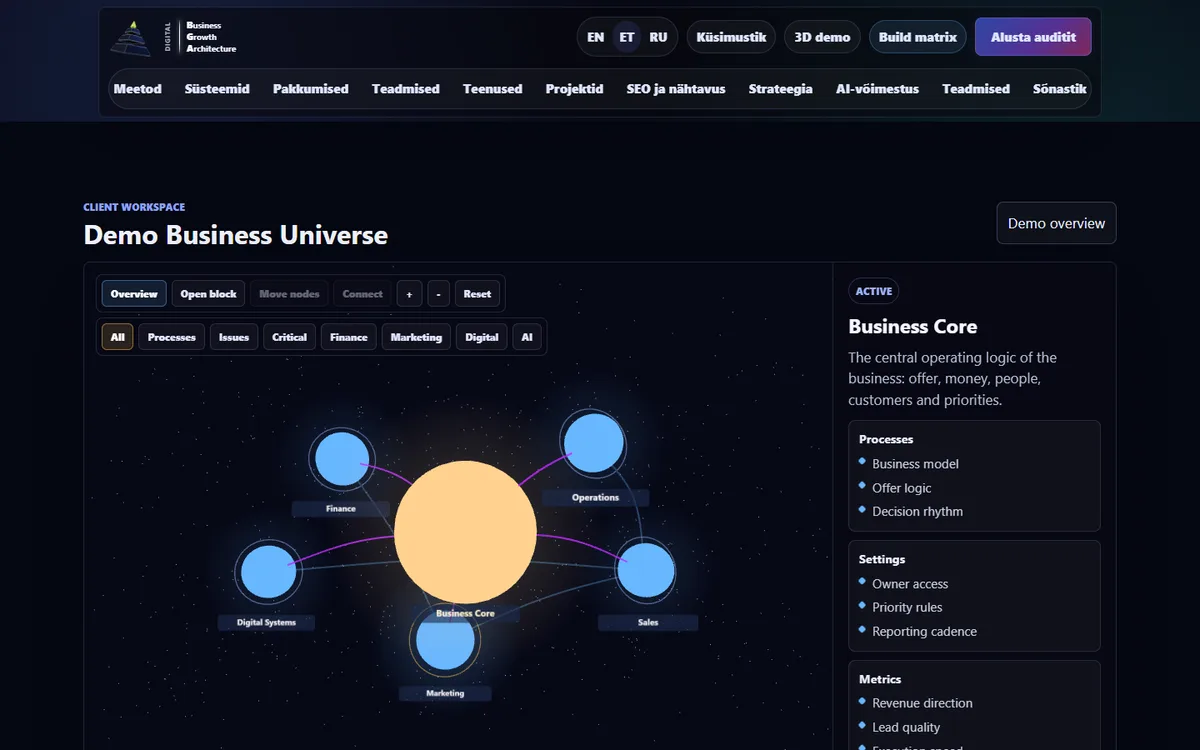Select the ET language option
The image size is (1200, 750).
(627, 37)
